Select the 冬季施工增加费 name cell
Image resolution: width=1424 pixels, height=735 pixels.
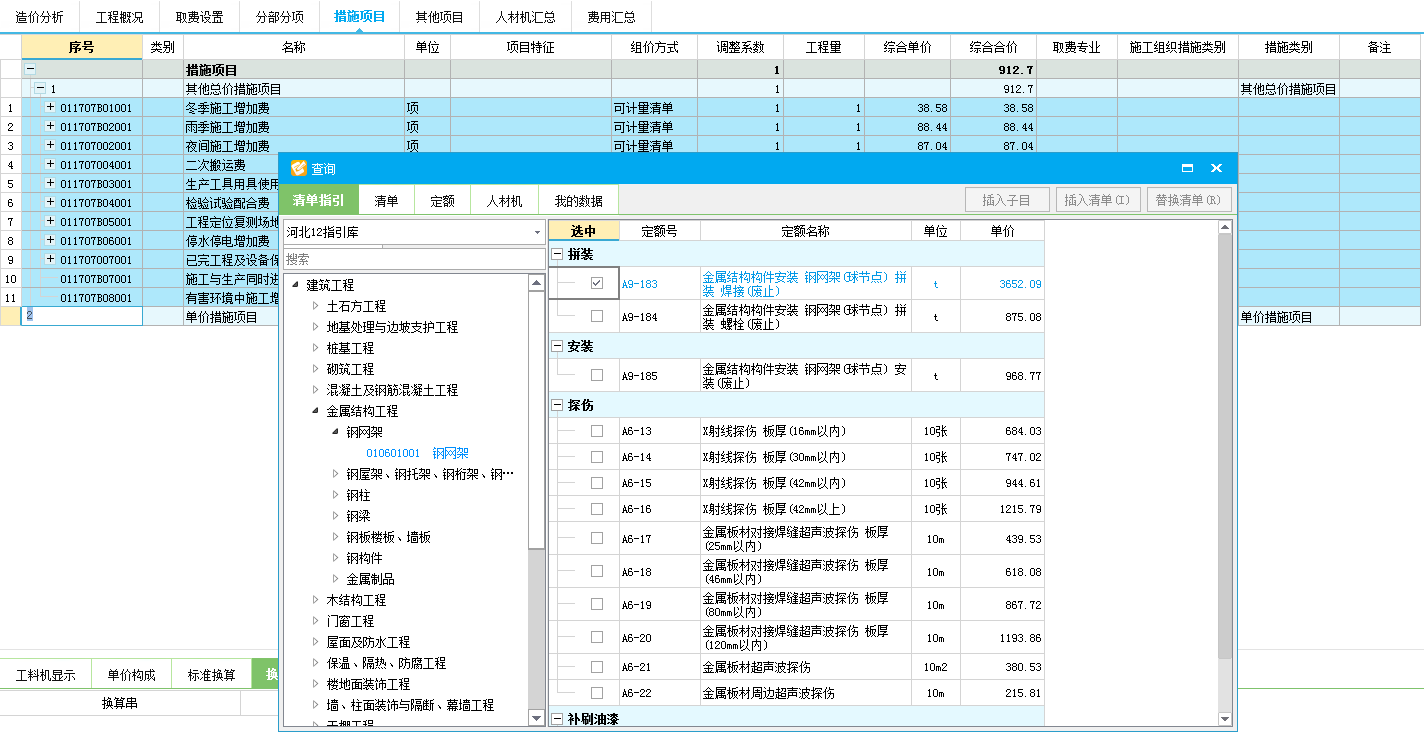coord(293,107)
